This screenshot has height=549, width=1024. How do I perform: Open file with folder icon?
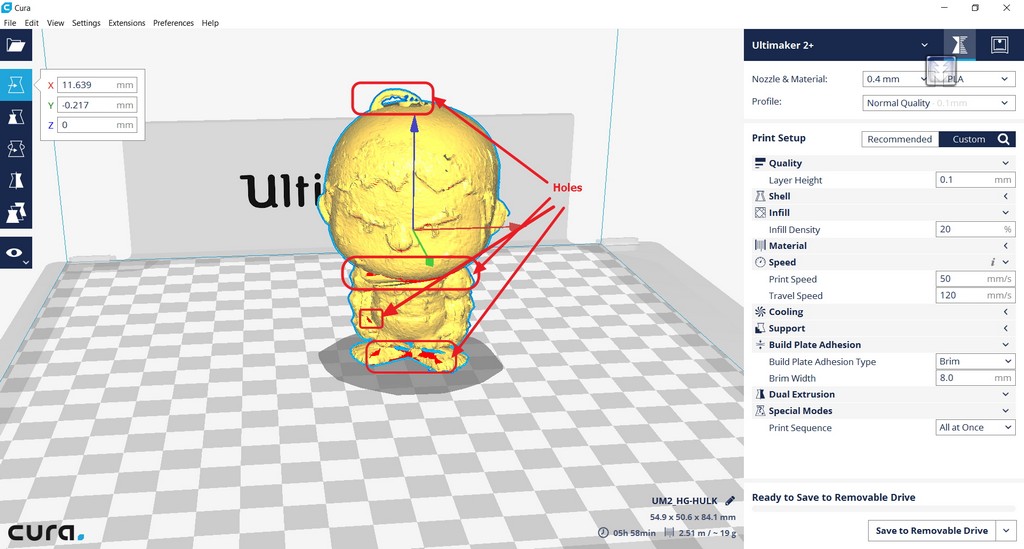point(16,45)
